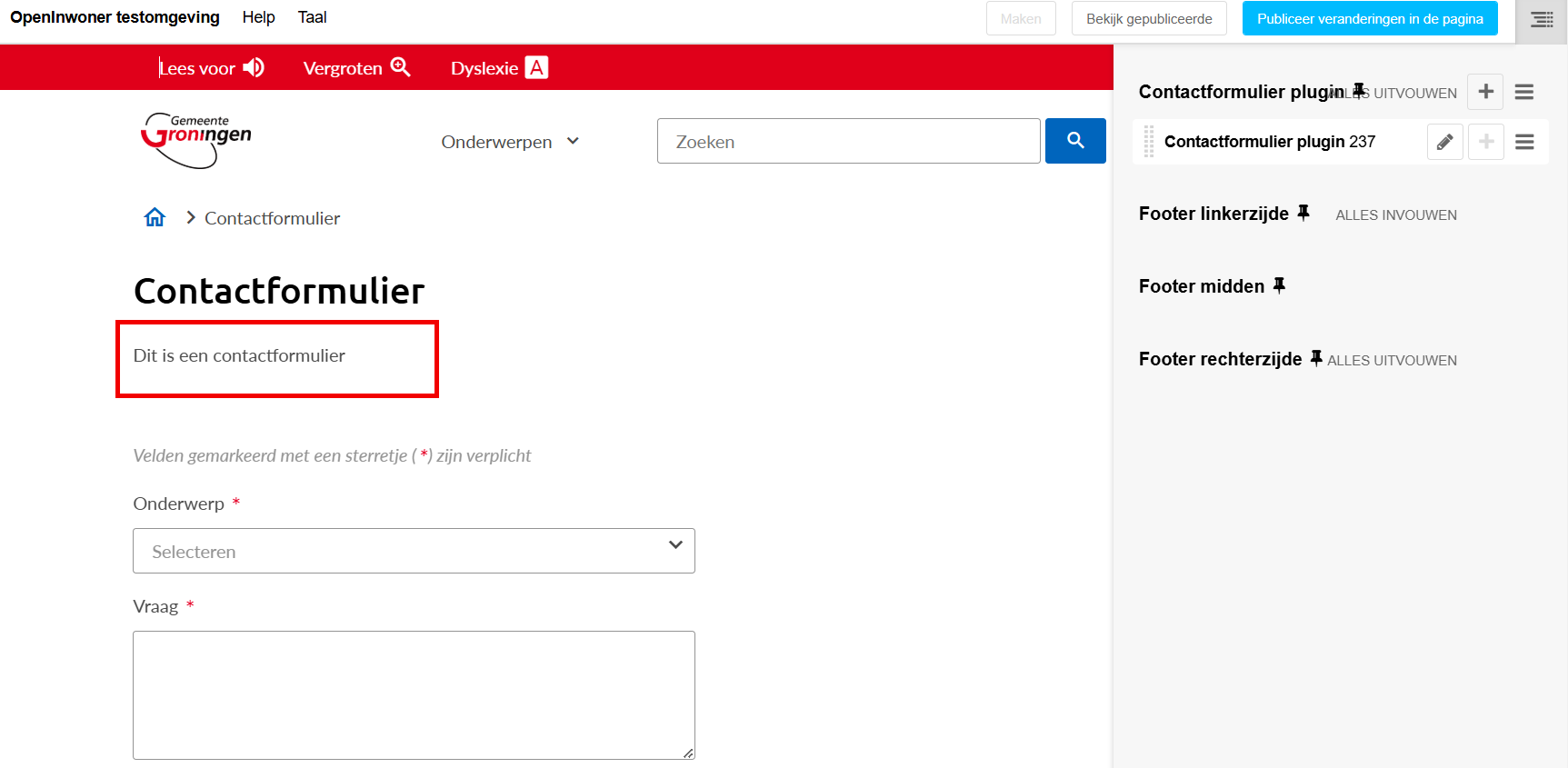1568x768 pixels.
Task: Toggle the Dyslexie font mode
Action: point(498,68)
